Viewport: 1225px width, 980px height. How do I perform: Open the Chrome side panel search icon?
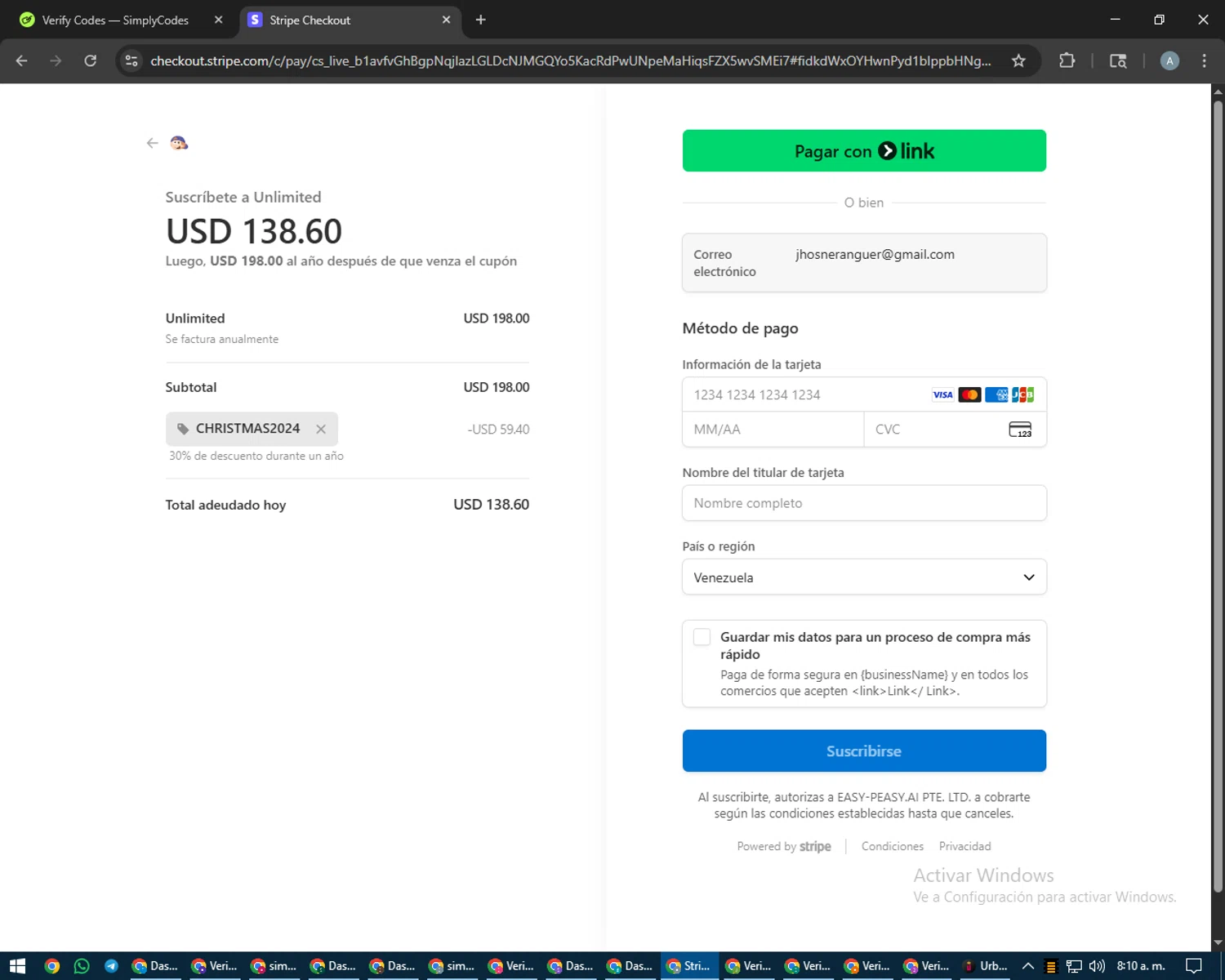(x=1118, y=60)
